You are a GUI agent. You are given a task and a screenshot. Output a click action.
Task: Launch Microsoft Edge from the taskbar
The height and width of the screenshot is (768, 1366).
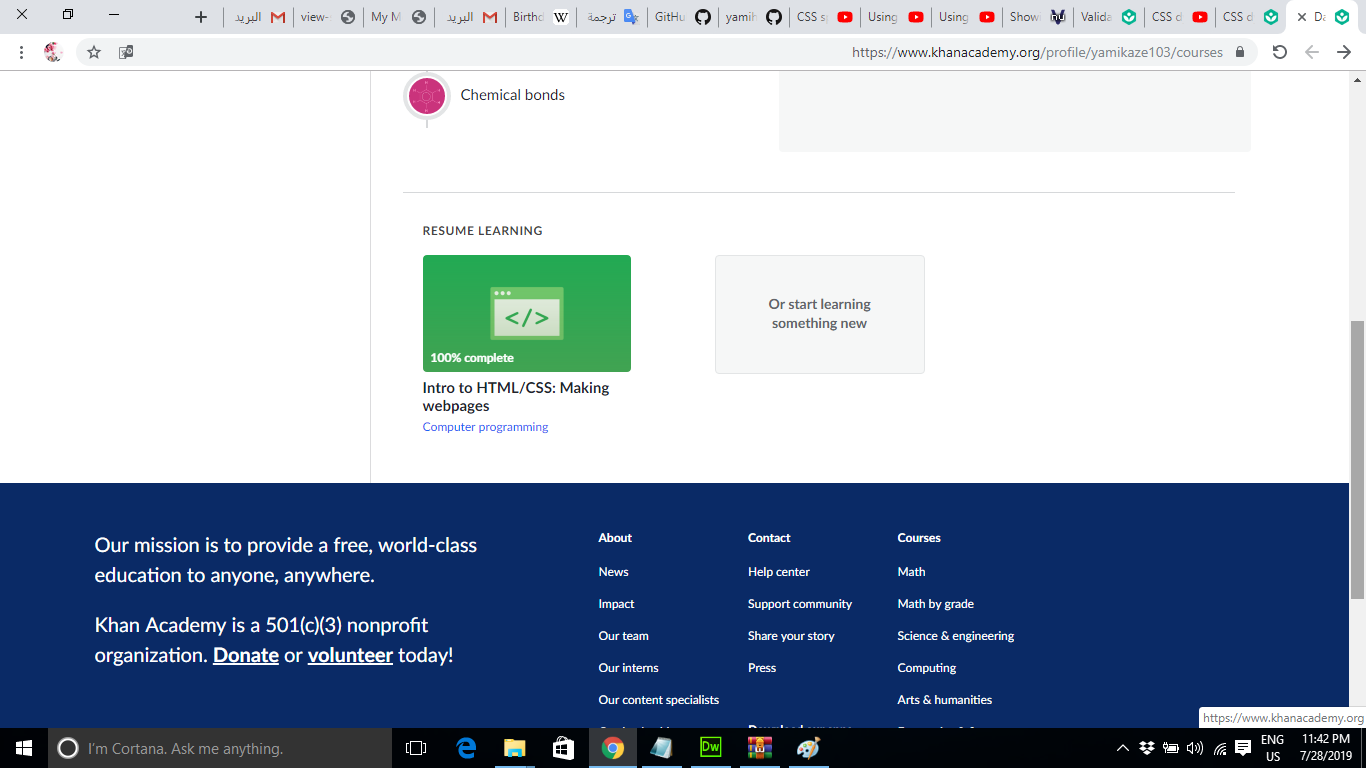click(466, 748)
